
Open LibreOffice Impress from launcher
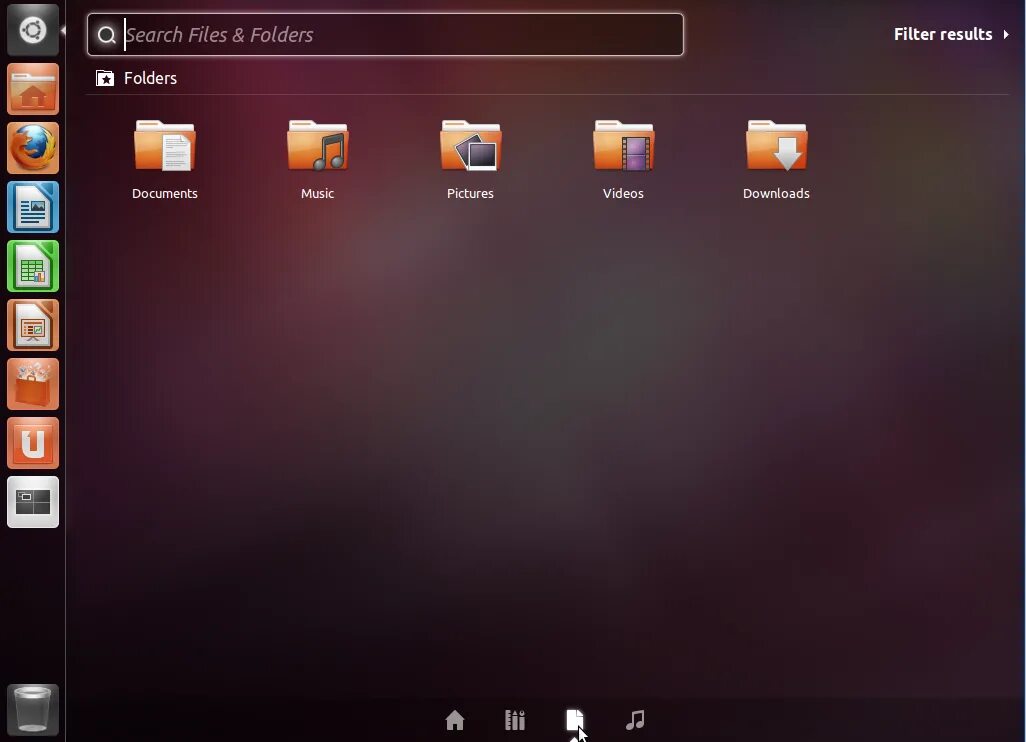[33, 325]
